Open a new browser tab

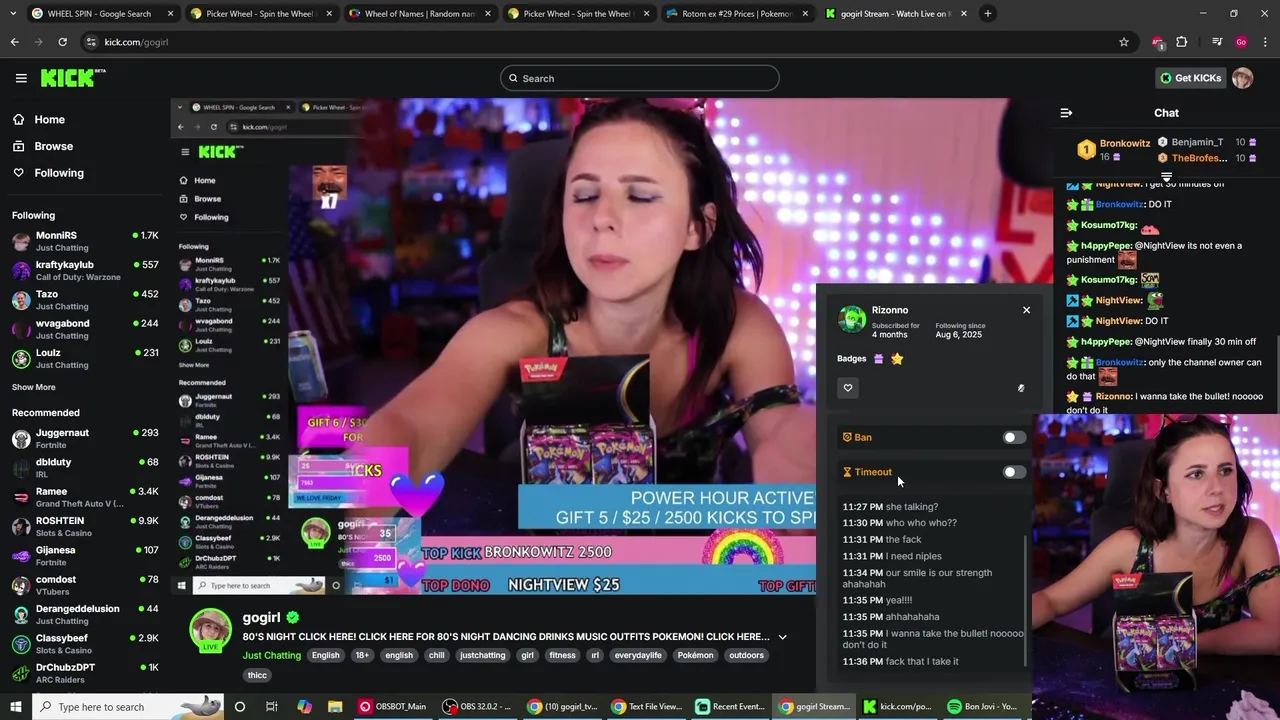(988, 14)
